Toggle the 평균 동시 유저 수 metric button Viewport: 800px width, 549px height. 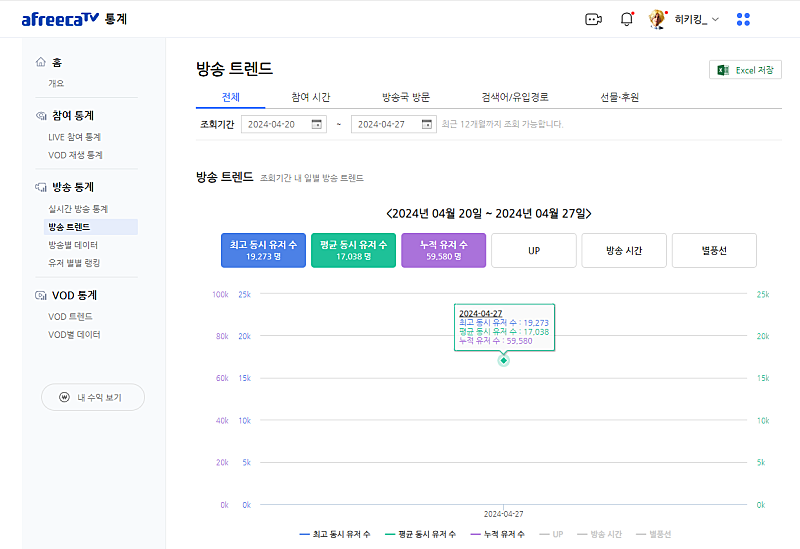(x=354, y=250)
